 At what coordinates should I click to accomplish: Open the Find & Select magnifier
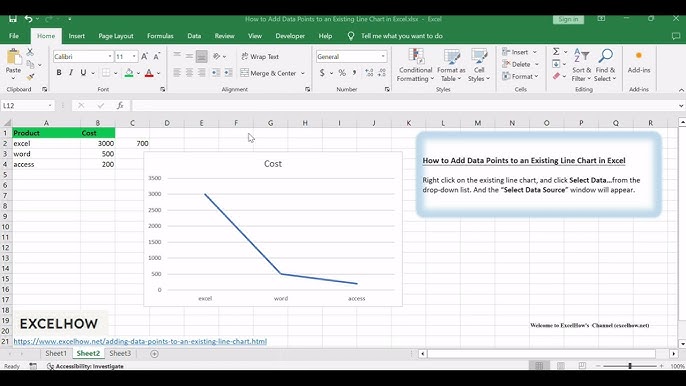coord(606,65)
